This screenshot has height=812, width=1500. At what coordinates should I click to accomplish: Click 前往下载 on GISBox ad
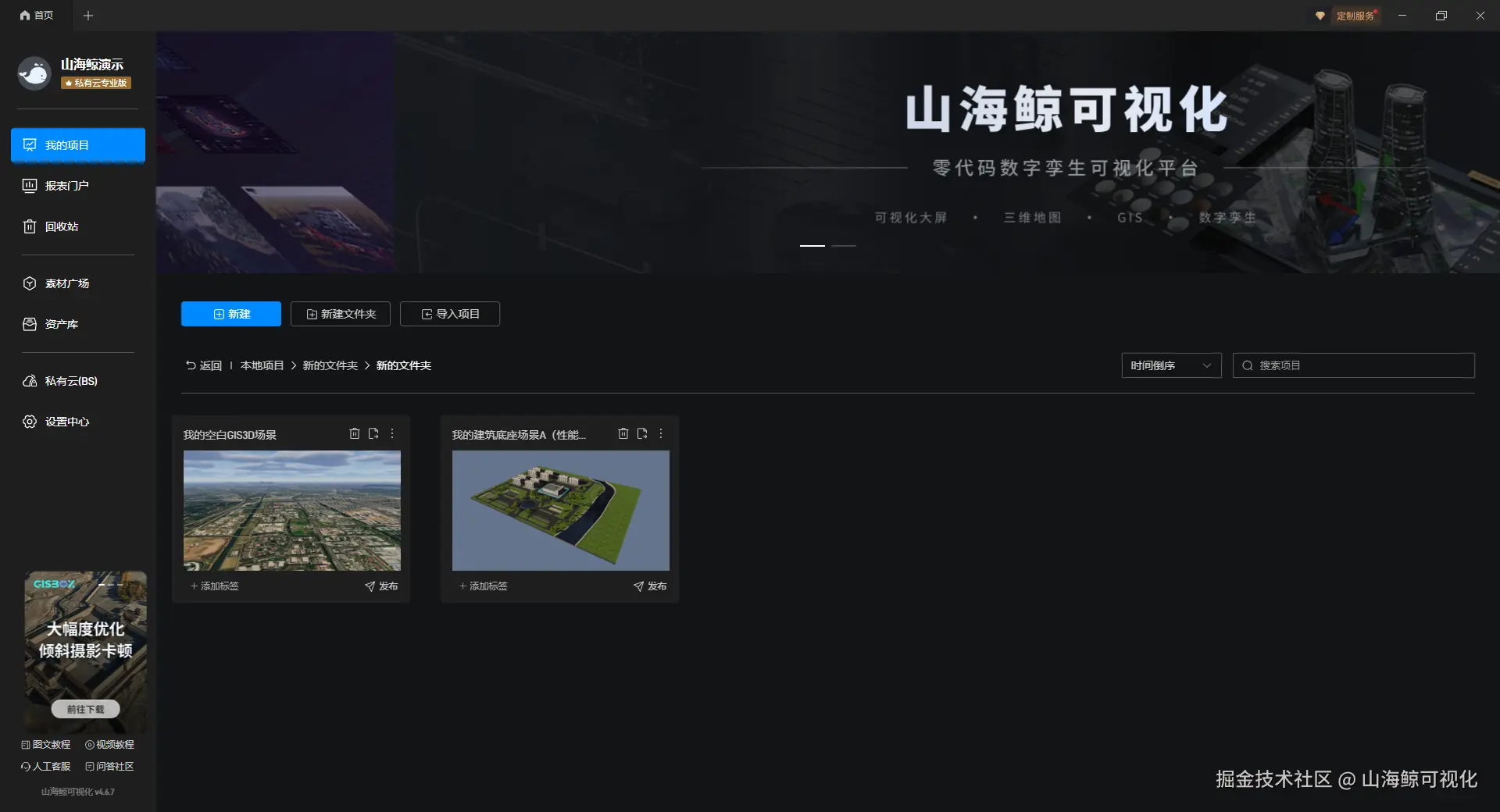click(x=85, y=709)
